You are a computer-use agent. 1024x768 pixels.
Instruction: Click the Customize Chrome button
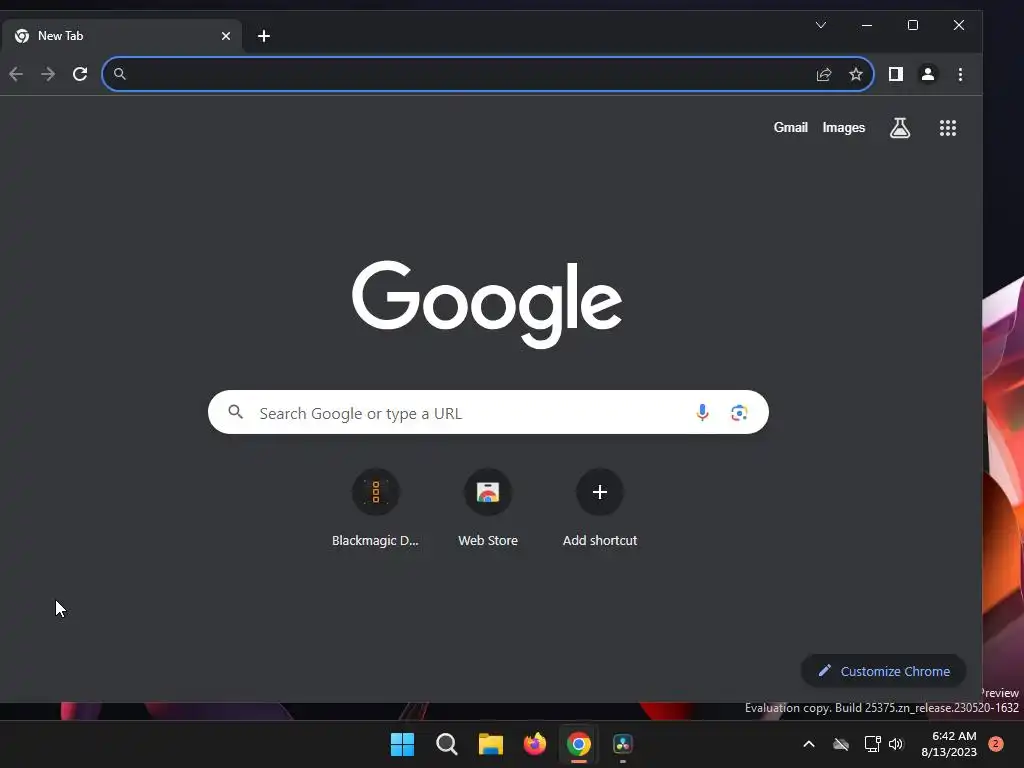click(x=883, y=671)
